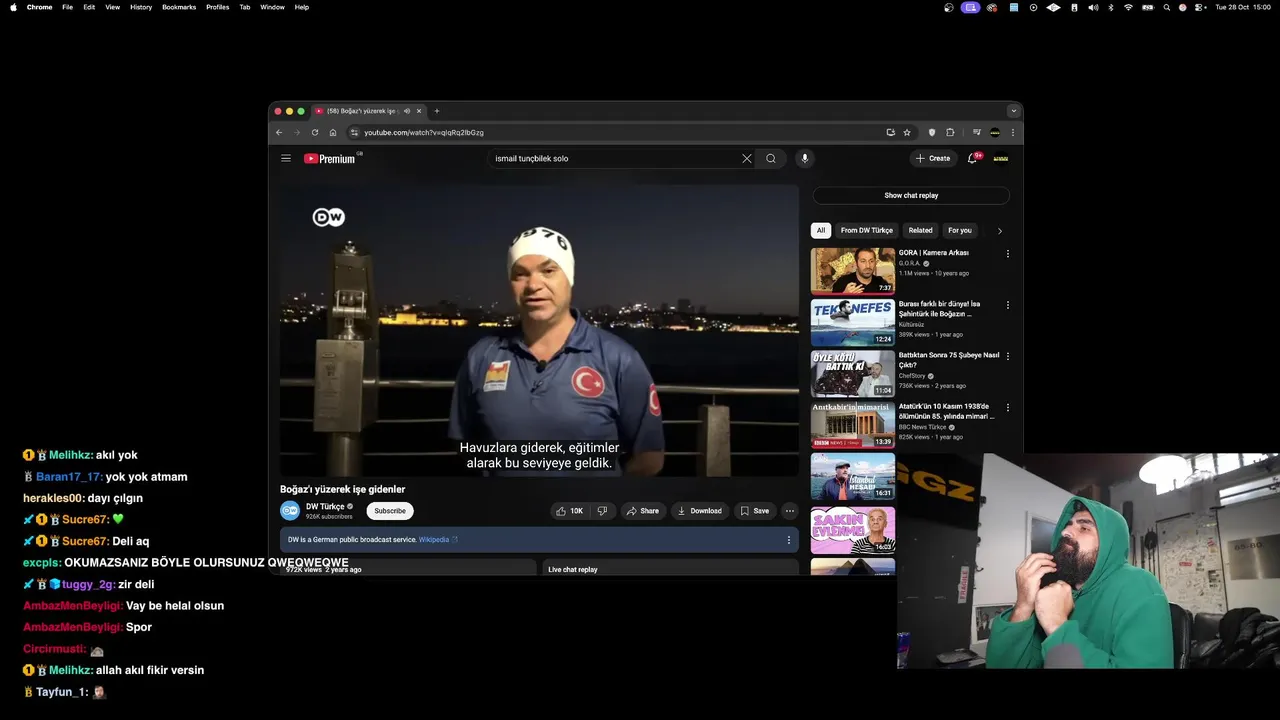Open the Chrome tab search dropdown
Image resolution: width=1280 pixels, height=720 pixels.
[1013, 111]
